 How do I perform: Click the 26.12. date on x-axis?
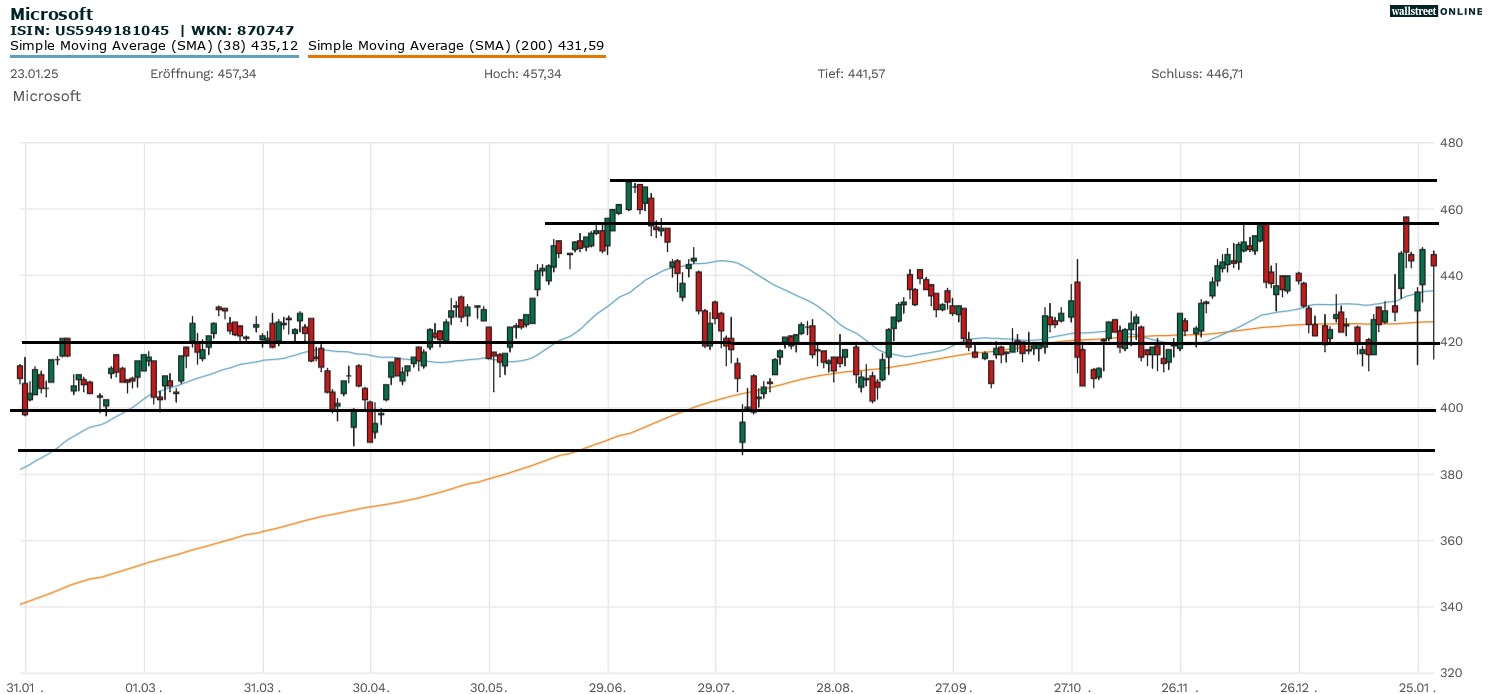(1298, 687)
